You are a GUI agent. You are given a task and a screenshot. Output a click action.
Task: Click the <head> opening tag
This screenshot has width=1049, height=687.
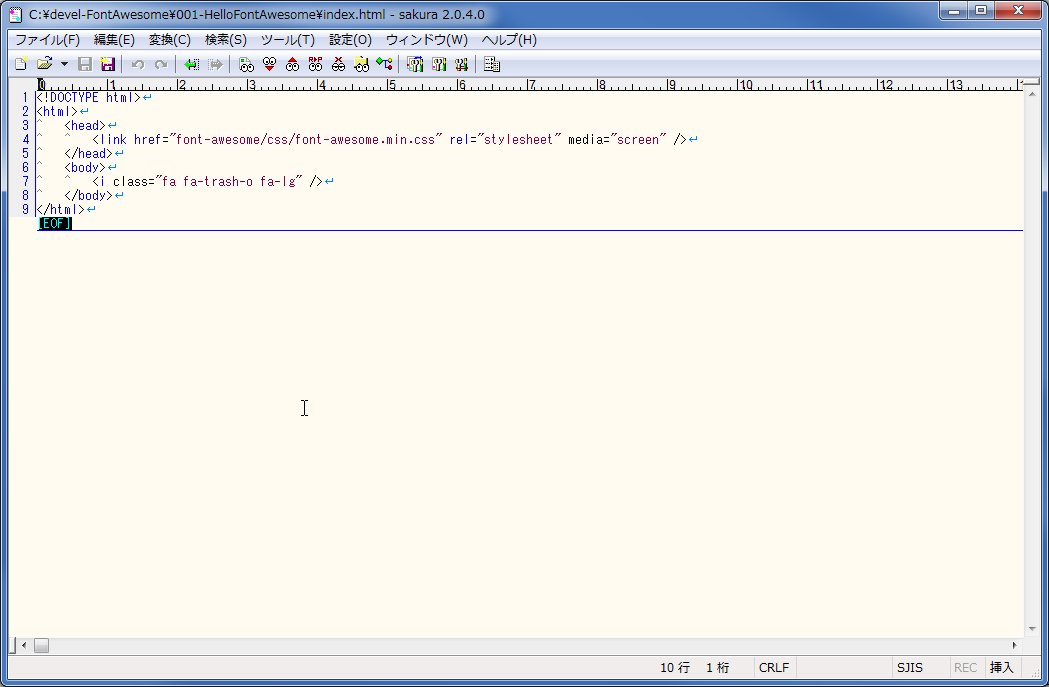(x=85, y=126)
